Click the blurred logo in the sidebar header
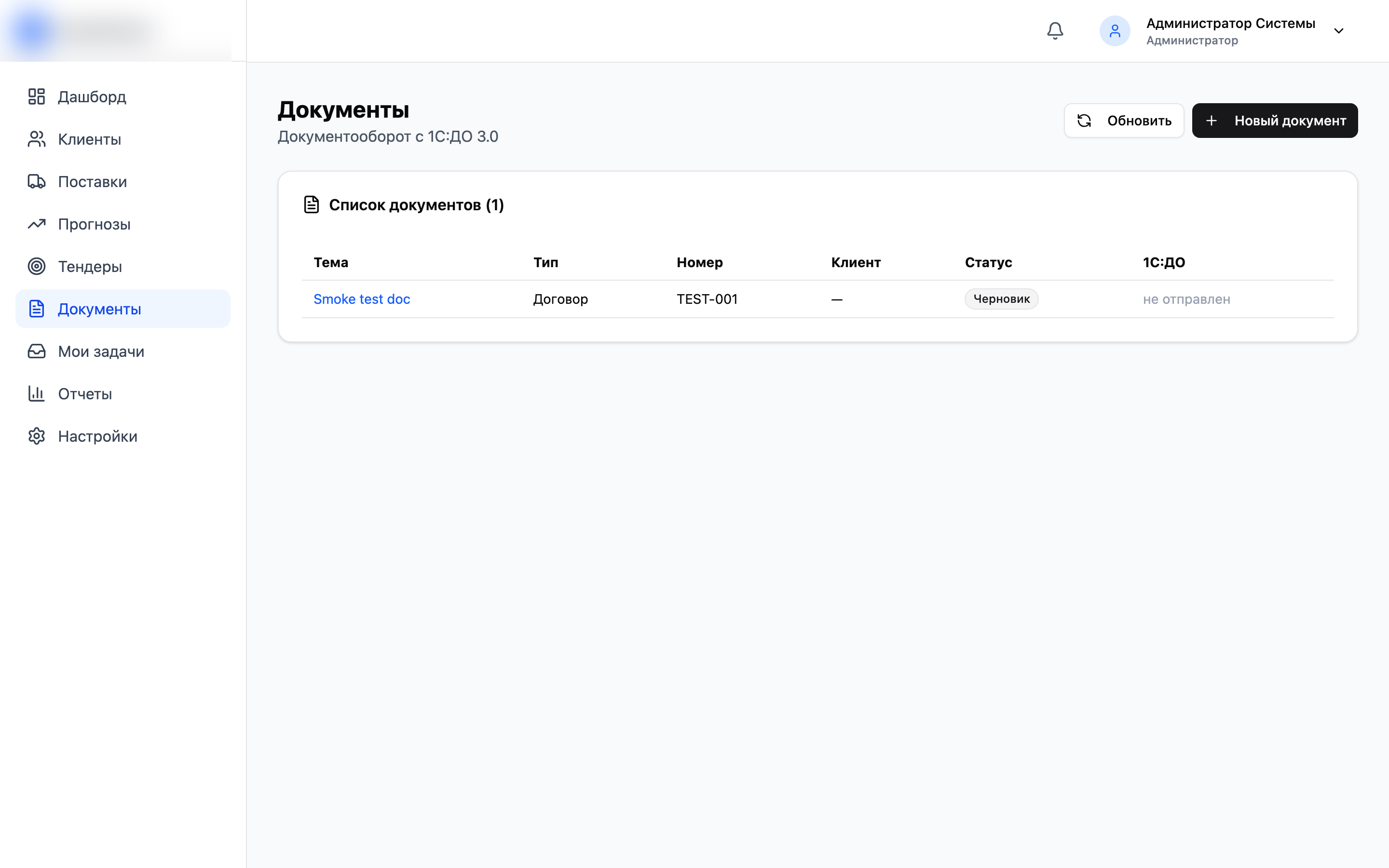The image size is (1389, 868). pos(86,31)
